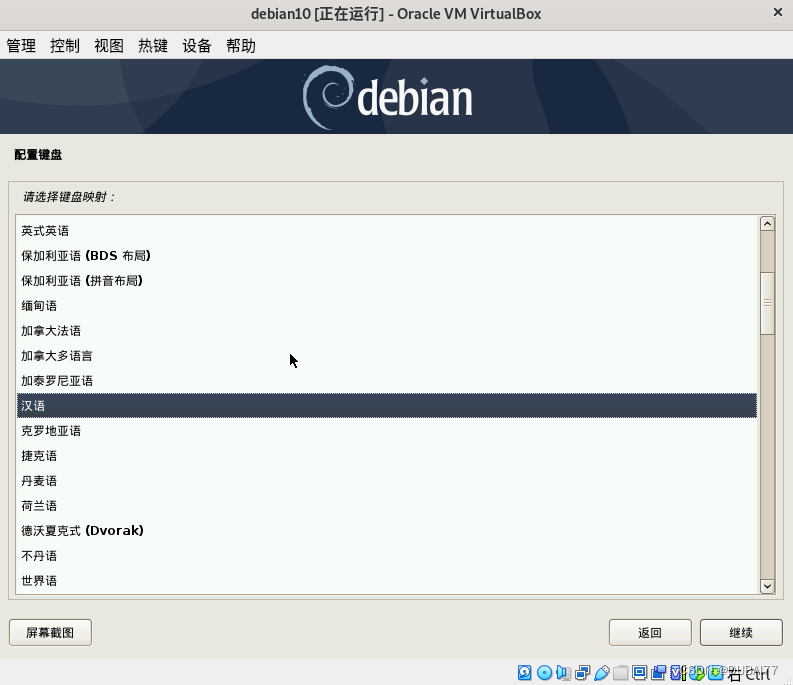Select 保加利亚语 (拼音布局) layout
Image resolution: width=793 pixels, height=685 pixels.
click(387, 281)
